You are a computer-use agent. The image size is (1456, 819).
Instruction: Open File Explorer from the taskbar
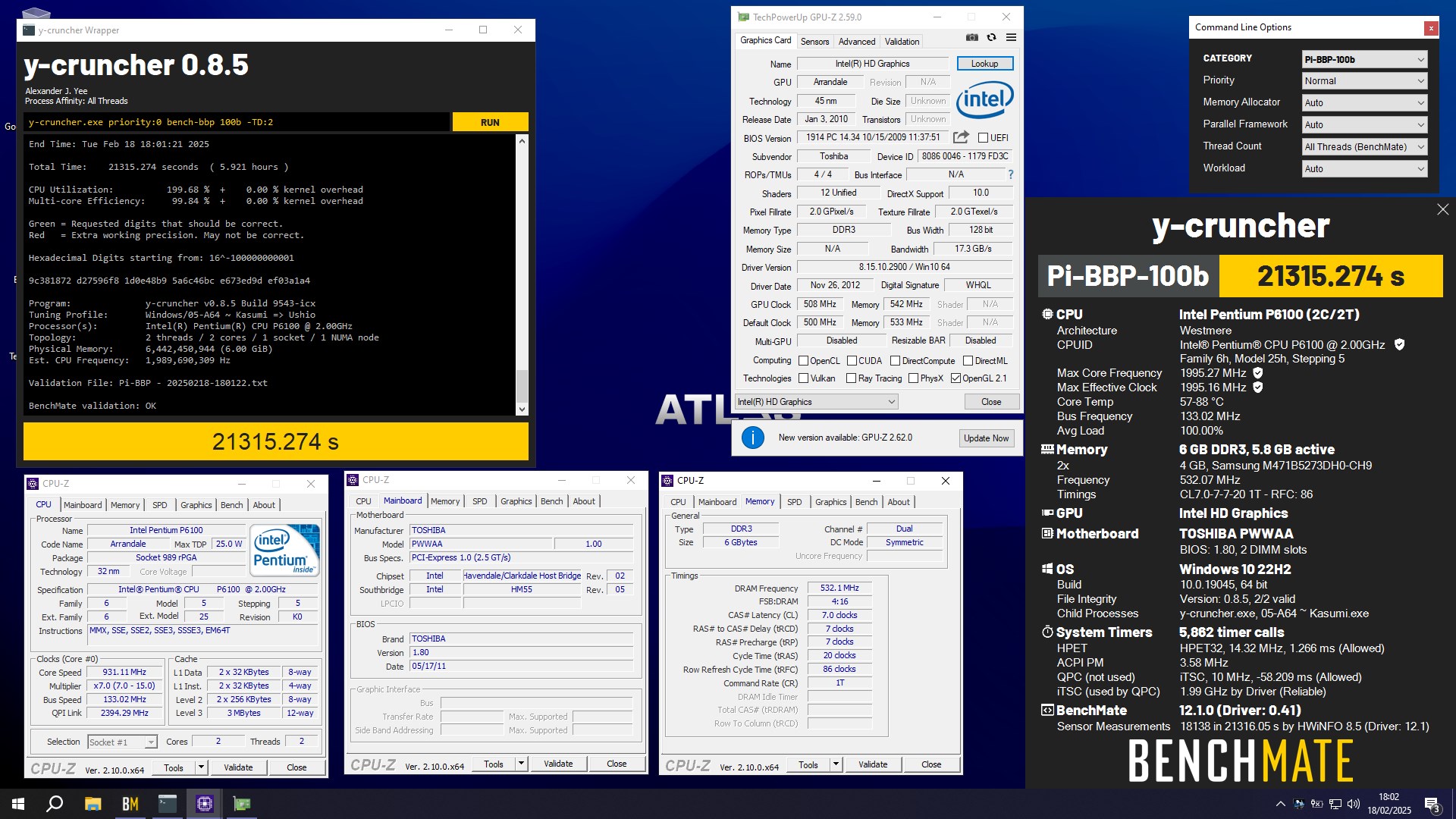pyautogui.click(x=93, y=804)
